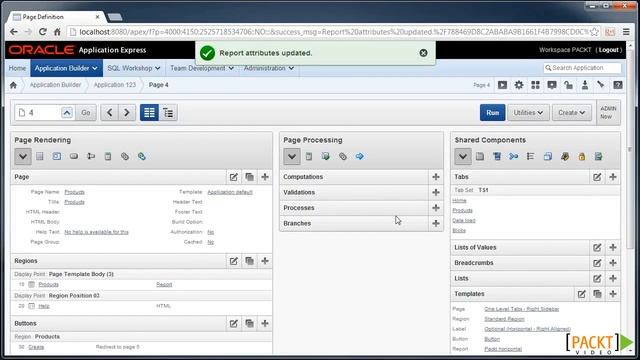
Task: Copy a region in Regions header
Action: (x=249, y=261)
